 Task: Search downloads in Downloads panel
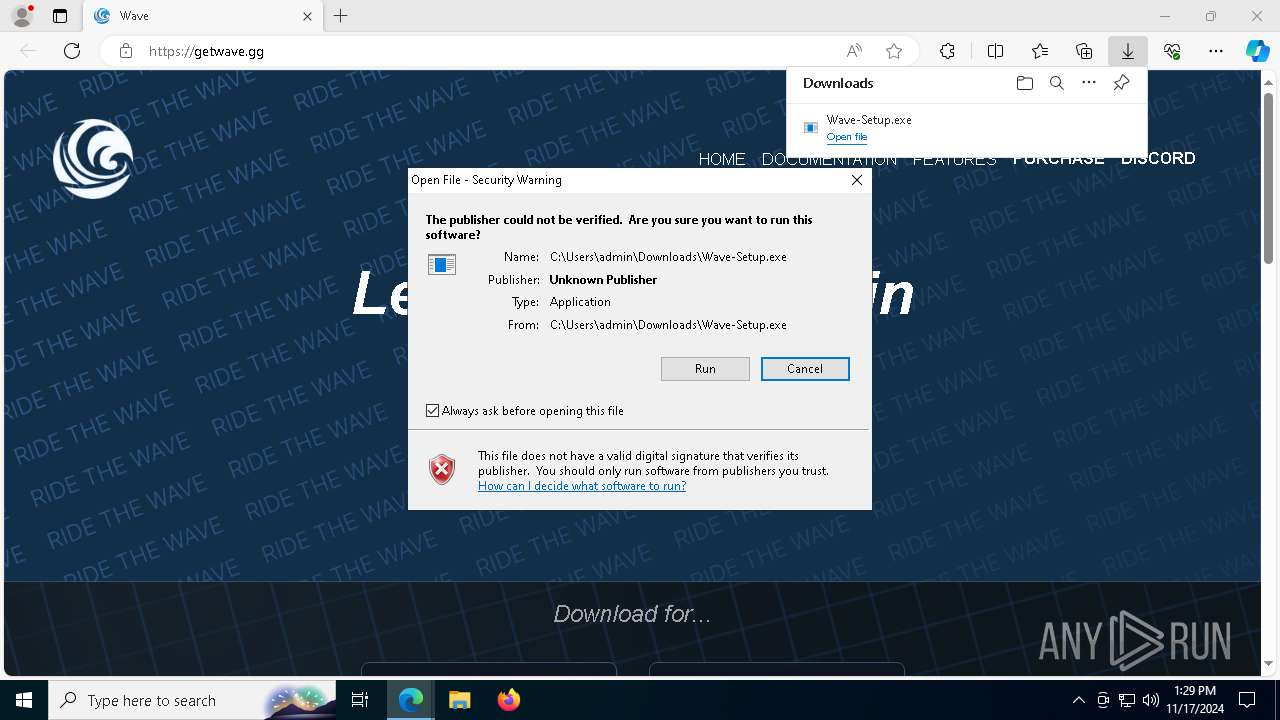1057,83
